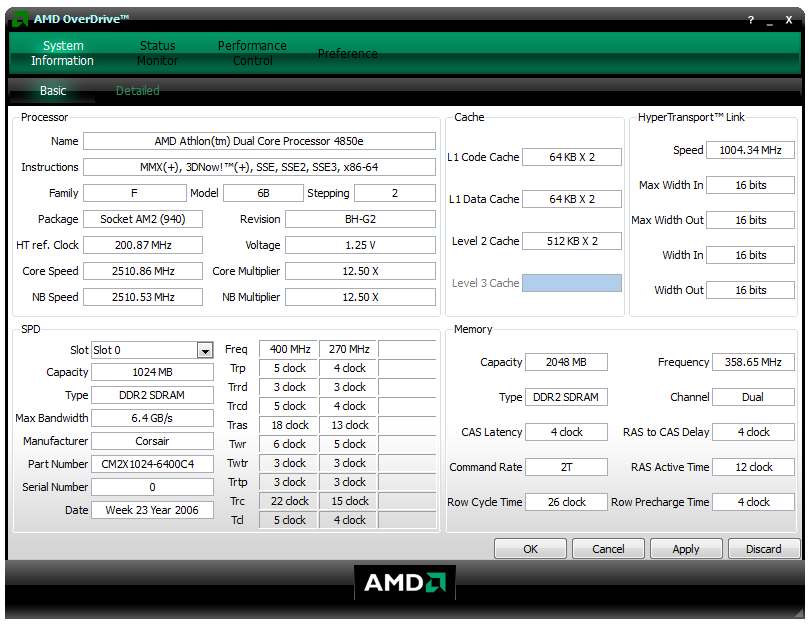Click HyperTransport Speed 1004.34 MHz value
Image resolution: width=809 pixels, height=625 pixels.
coord(750,150)
